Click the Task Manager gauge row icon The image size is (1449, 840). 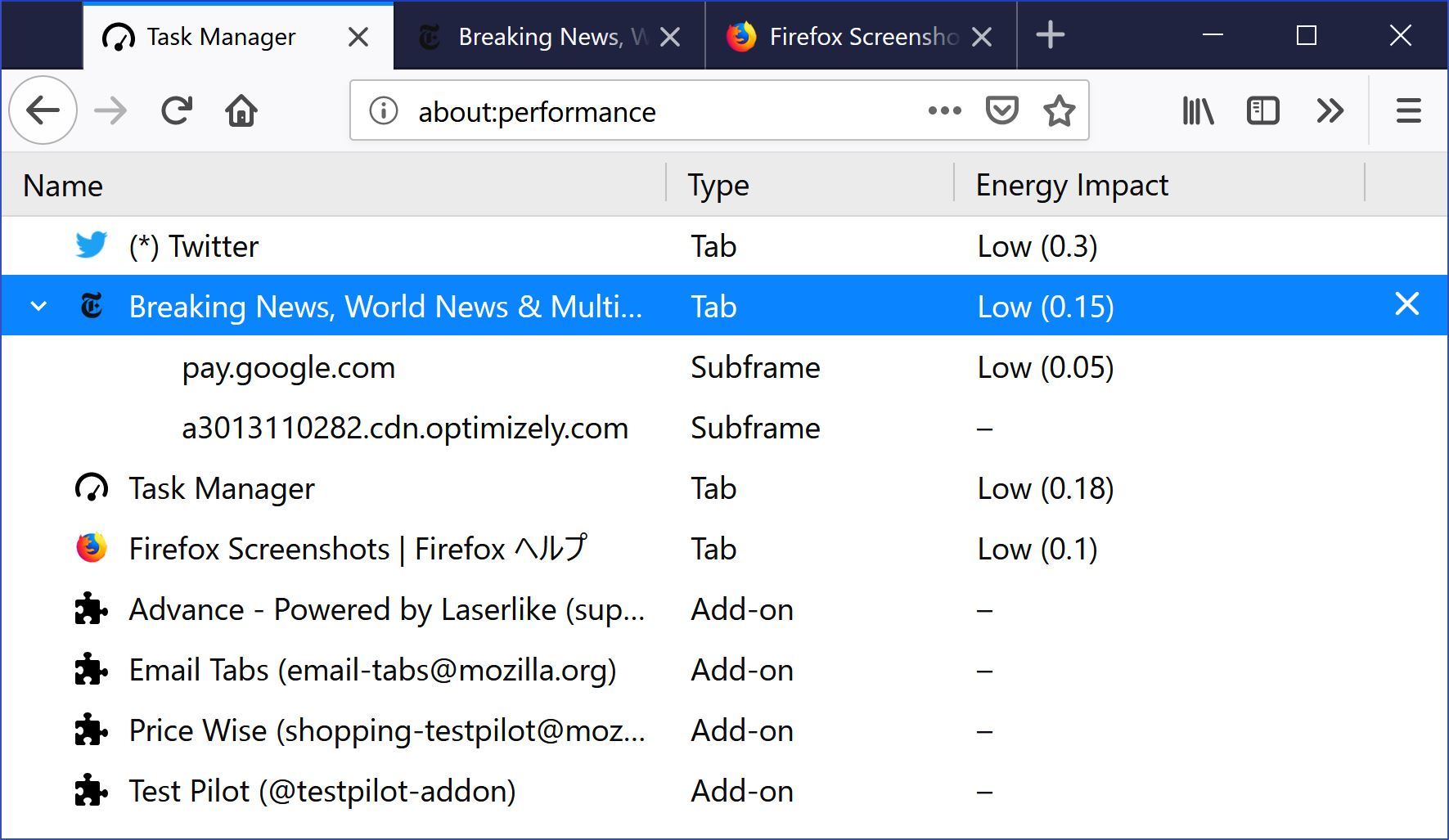pyautogui.click(x=91, y=487)
